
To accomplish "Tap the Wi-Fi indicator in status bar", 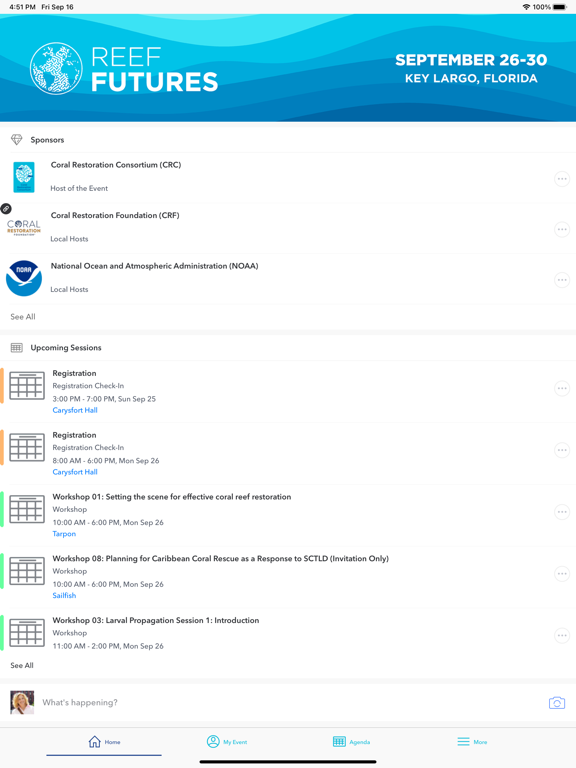I will coord(527,7).
